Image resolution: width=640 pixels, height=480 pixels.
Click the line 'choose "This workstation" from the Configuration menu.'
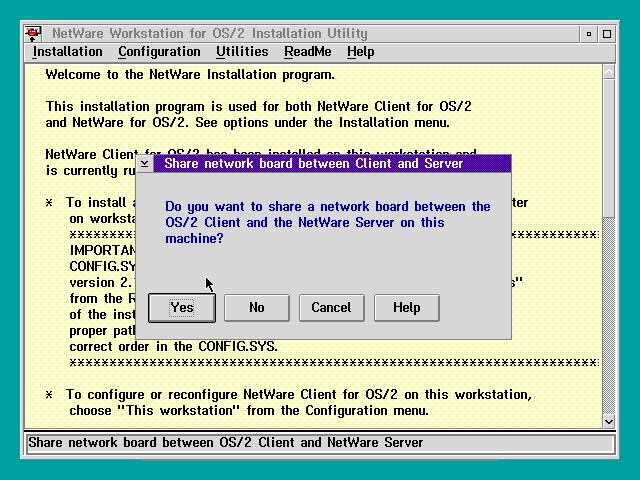click(249, 411)
